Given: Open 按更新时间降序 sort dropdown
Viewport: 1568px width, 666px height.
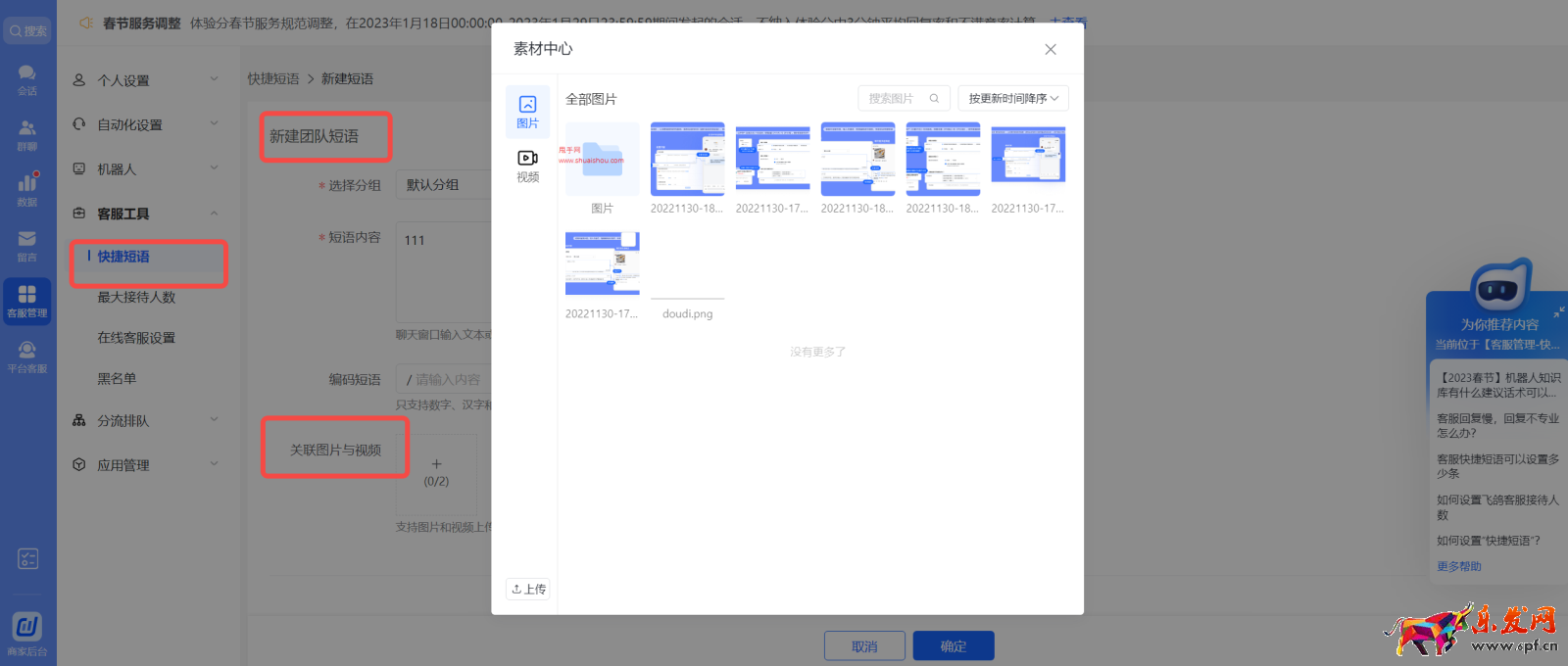Looking at the screenshot, I should click(x=1012, y=99).
